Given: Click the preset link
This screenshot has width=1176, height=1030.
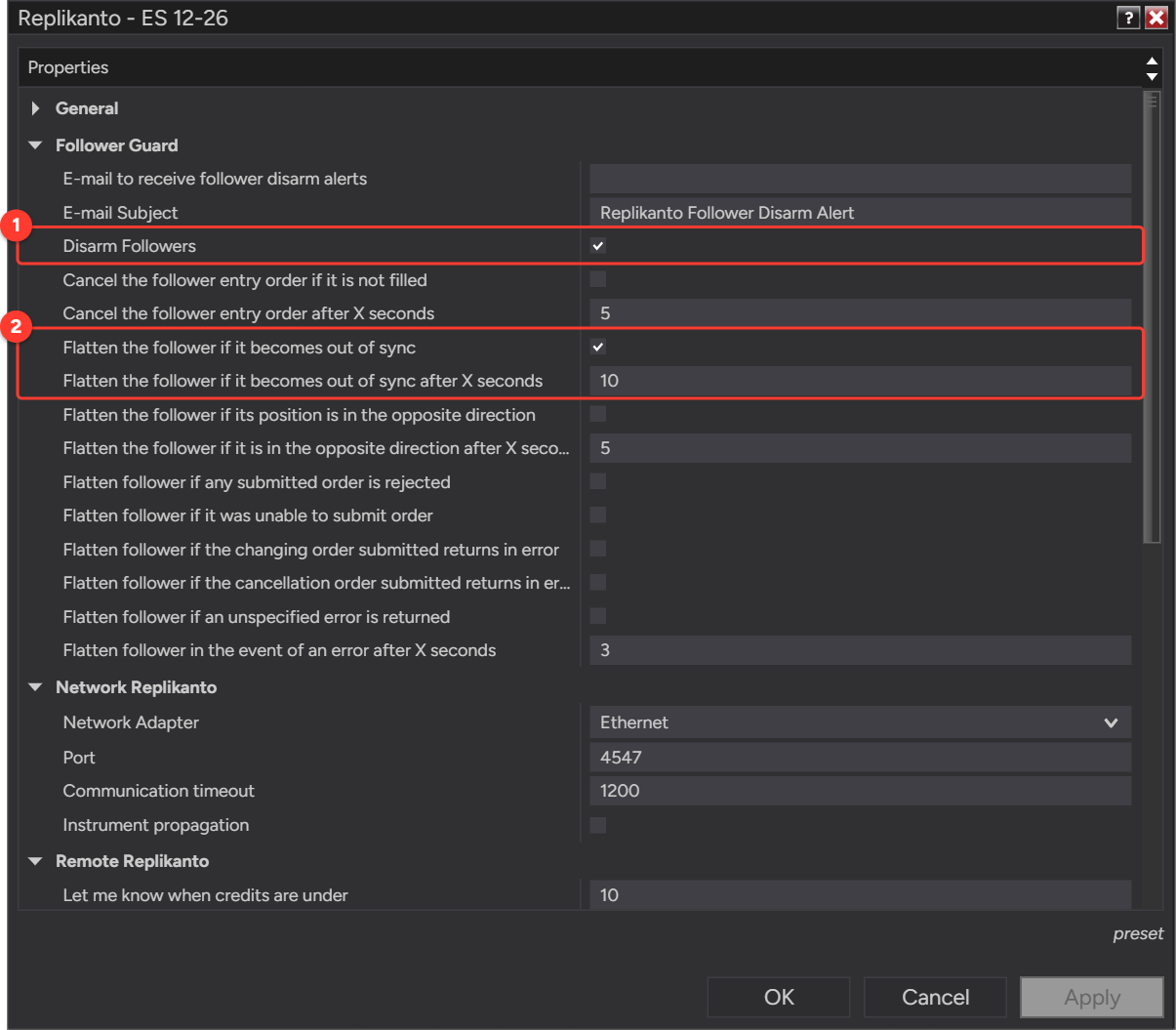Looking at the screenshot, I should point(1138,933).
